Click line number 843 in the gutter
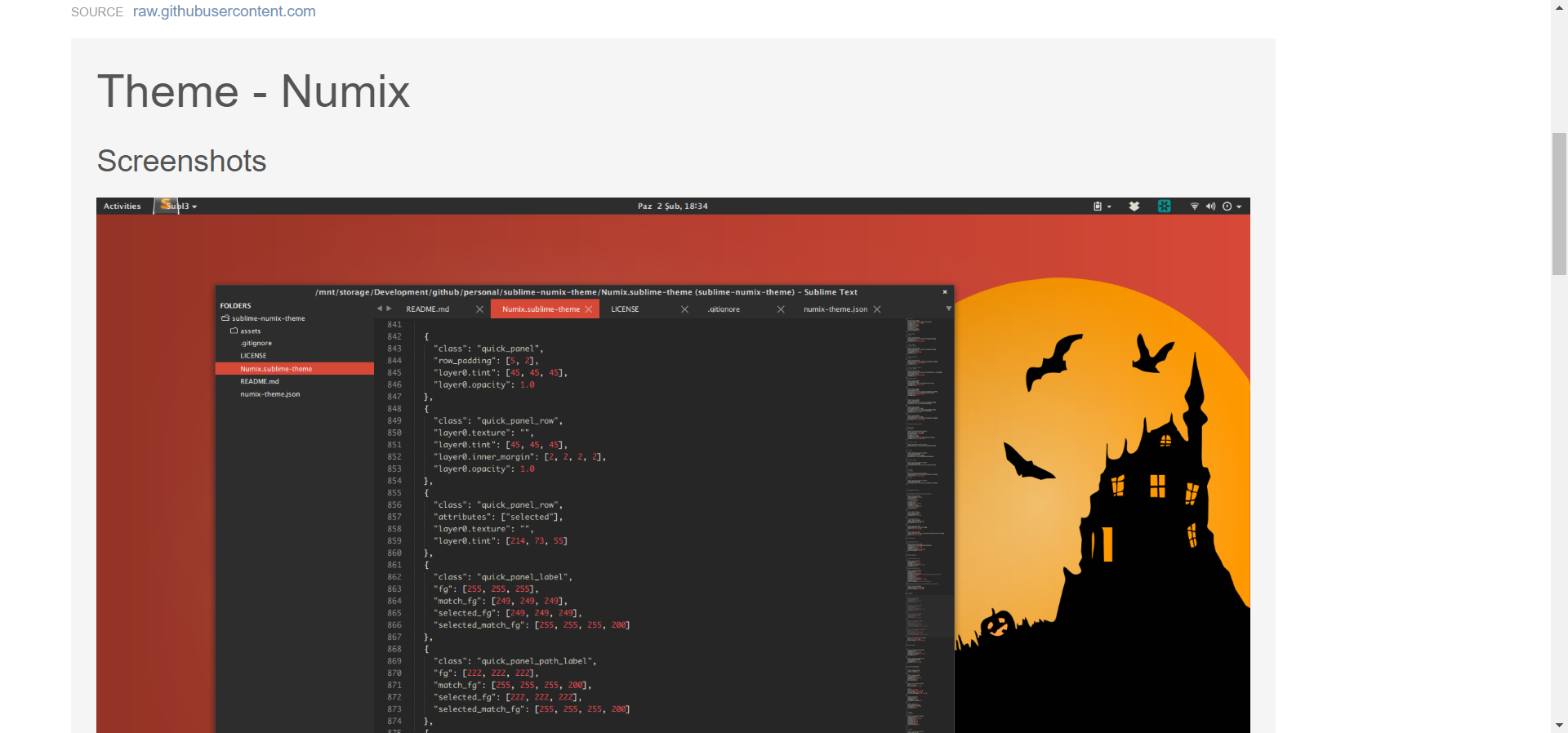Screen dimensions: 1568x733 pos(394,349)
